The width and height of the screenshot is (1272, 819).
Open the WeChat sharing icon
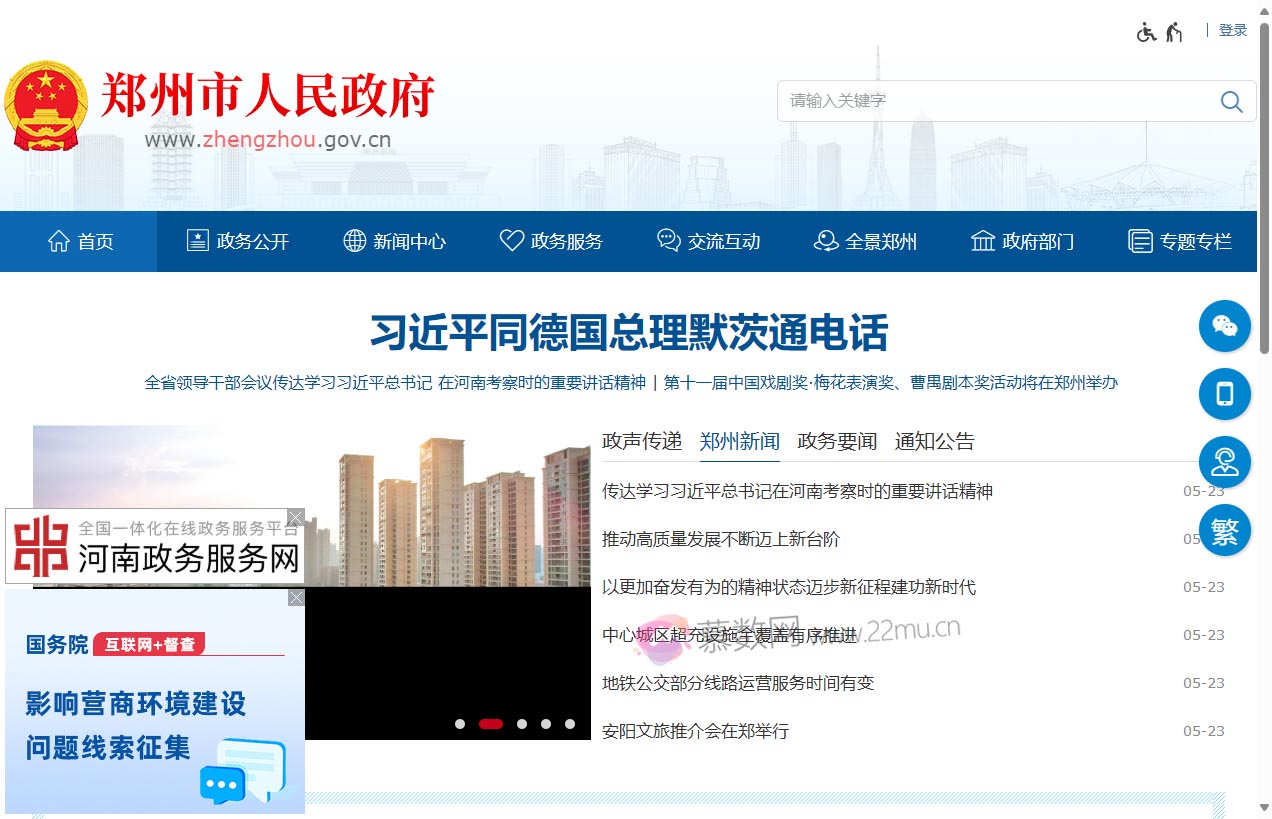pyautogui.click(x=1224, y=326)
